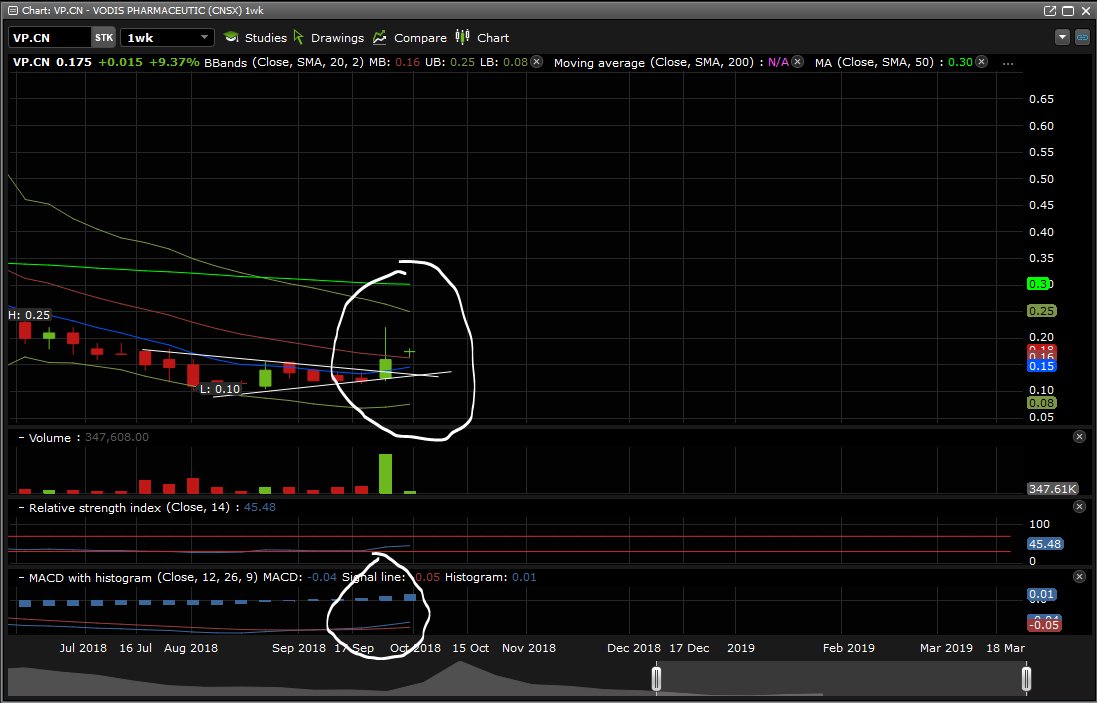The width and height of the screenshot is (1097, 703).
Task: Collapse the Relative strength index panel
Action: tap(22, 508)
